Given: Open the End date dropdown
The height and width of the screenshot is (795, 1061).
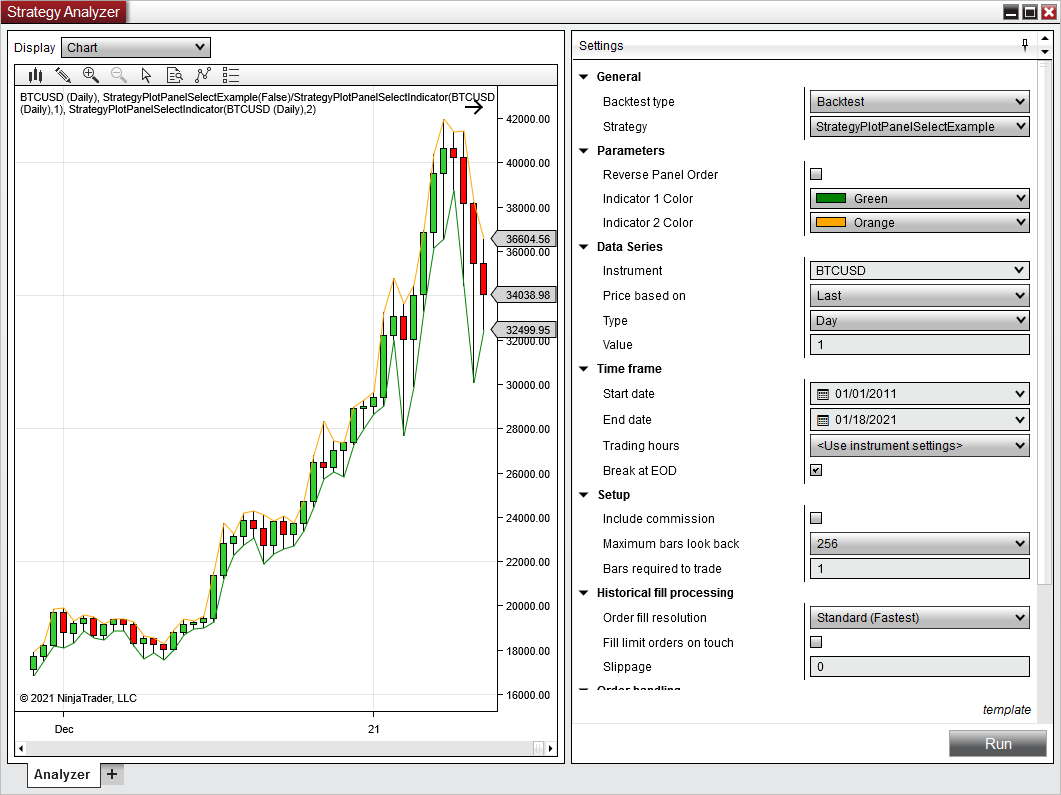Looking at the screenshot, I should pos(920,419).
